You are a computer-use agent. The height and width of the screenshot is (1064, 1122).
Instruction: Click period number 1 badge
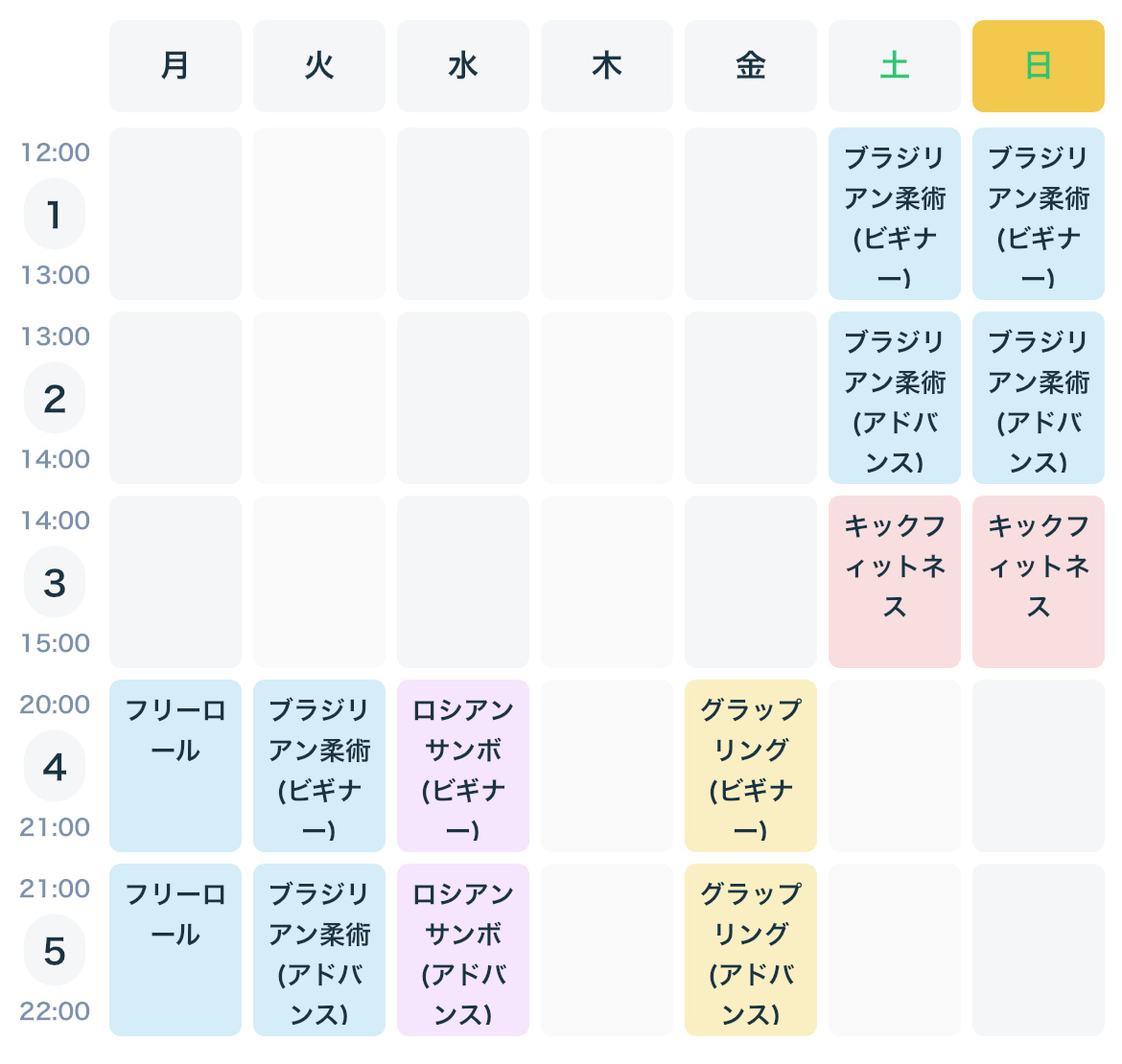coord(55,214)
